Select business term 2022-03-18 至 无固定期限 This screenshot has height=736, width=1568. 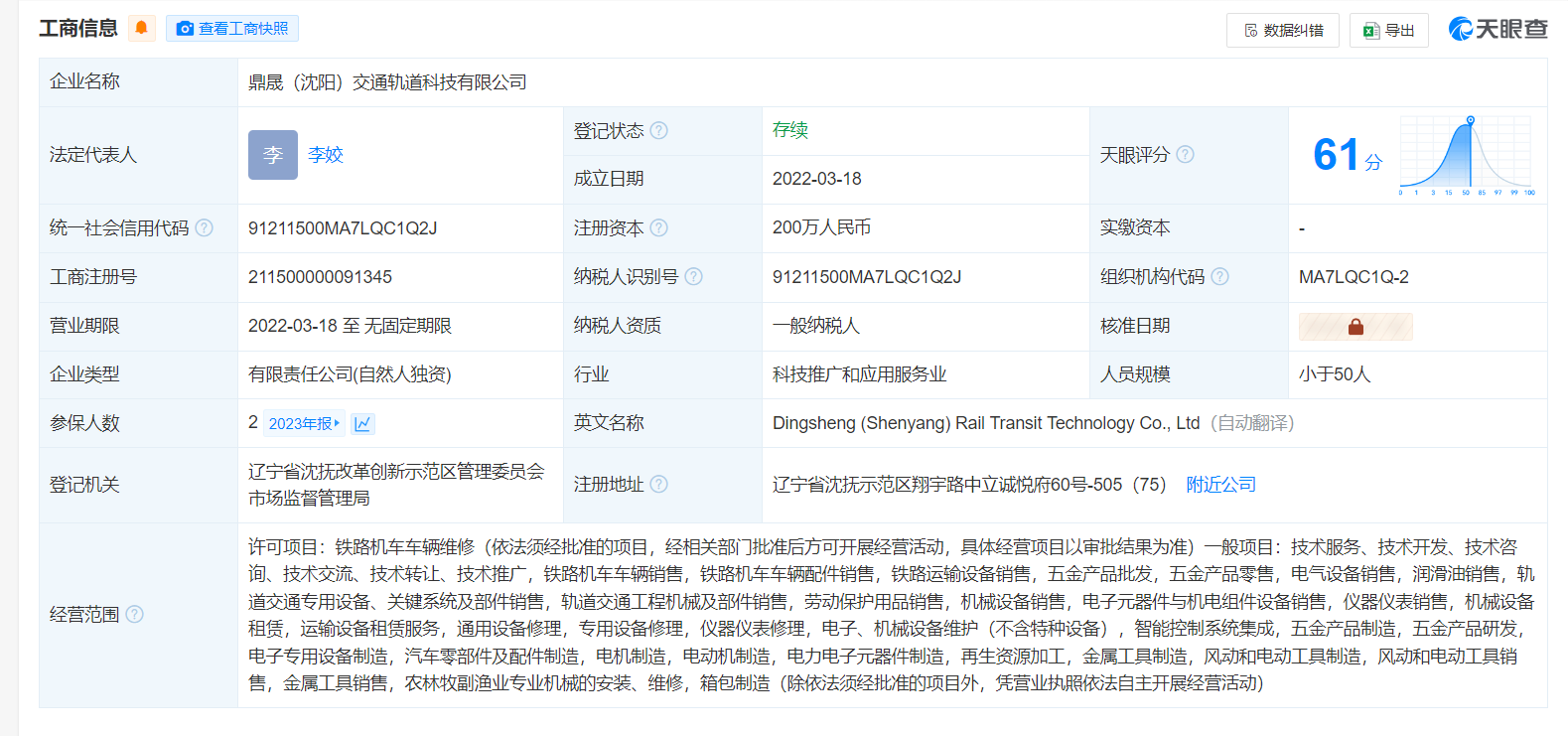[350, 326]
